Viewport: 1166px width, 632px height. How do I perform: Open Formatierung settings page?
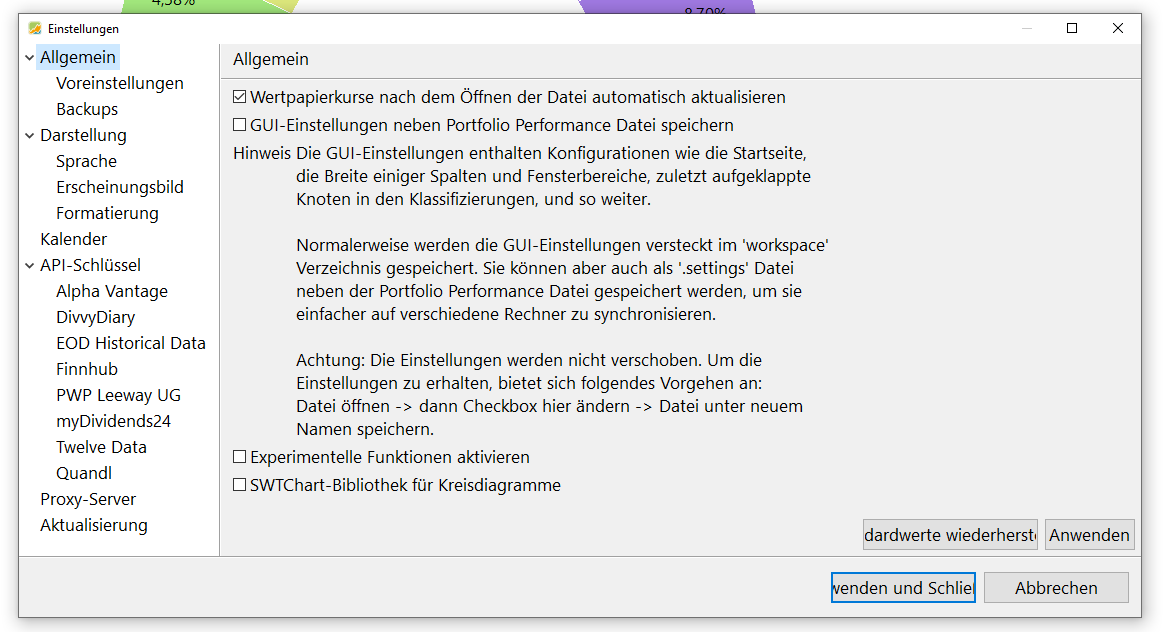107,213
